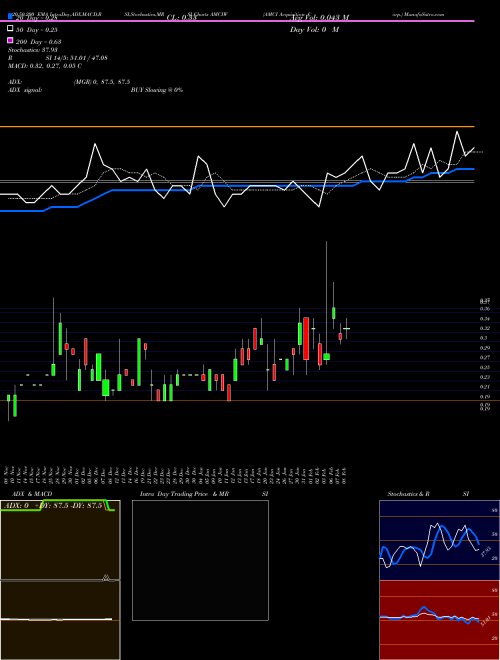This screenshot has width=500, height=660.
Task: Click the 0.21 price axis label
Action: pos(484,387)
